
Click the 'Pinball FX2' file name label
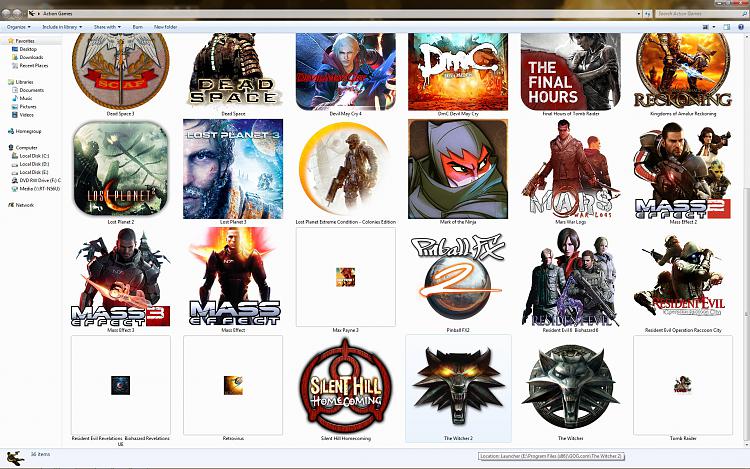click(x=458, y=330)
